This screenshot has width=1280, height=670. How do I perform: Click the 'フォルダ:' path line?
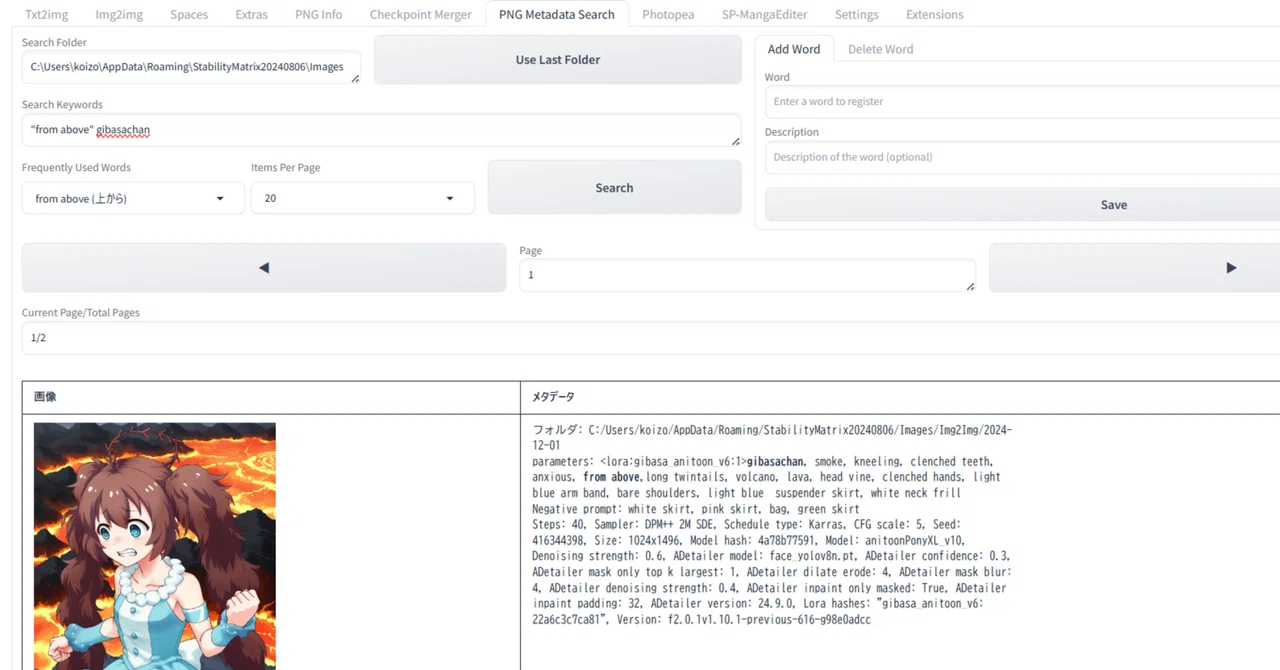[772, 437]
